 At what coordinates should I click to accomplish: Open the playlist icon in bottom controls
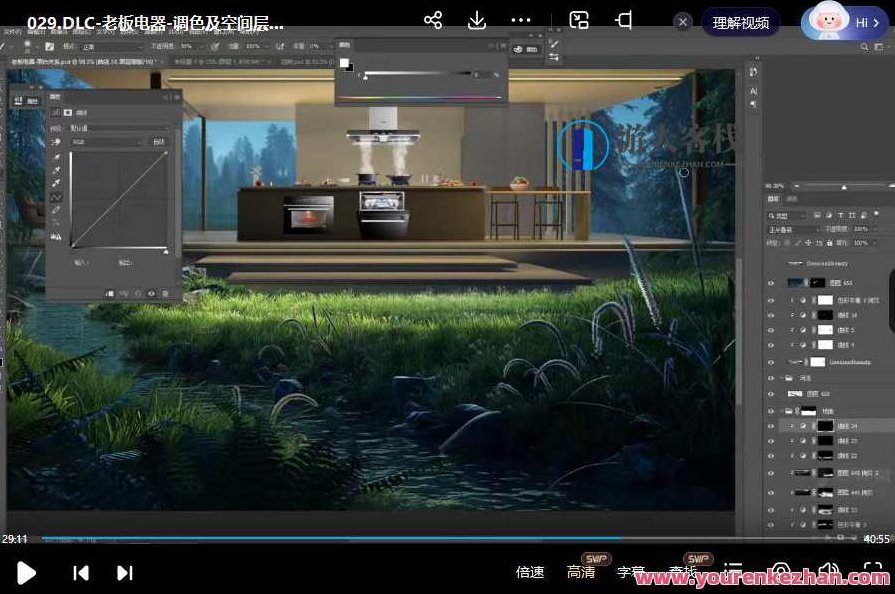pos(733,572)
